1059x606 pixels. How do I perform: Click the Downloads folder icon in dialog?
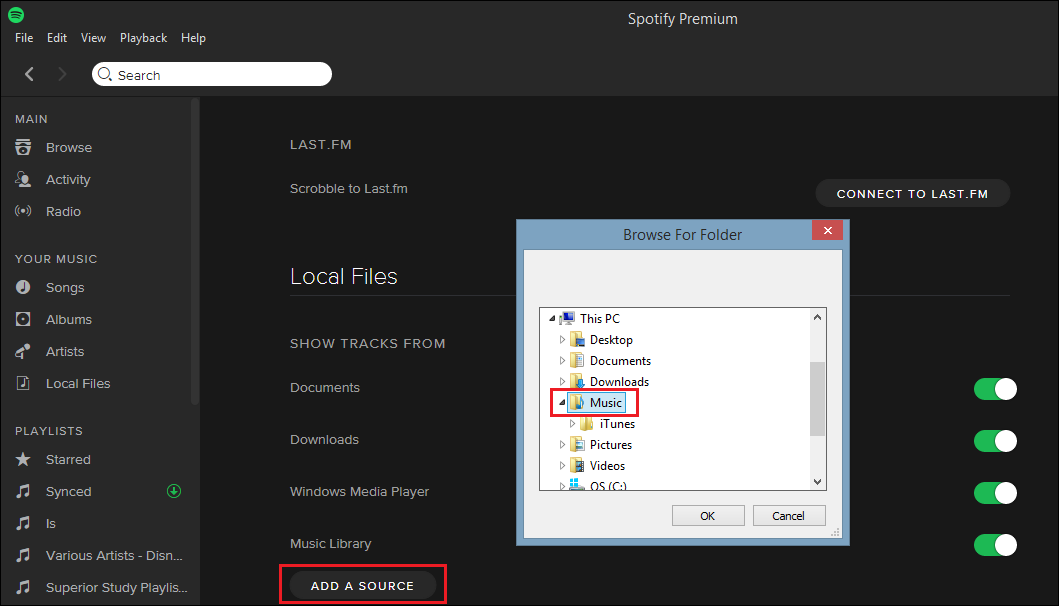577,381
